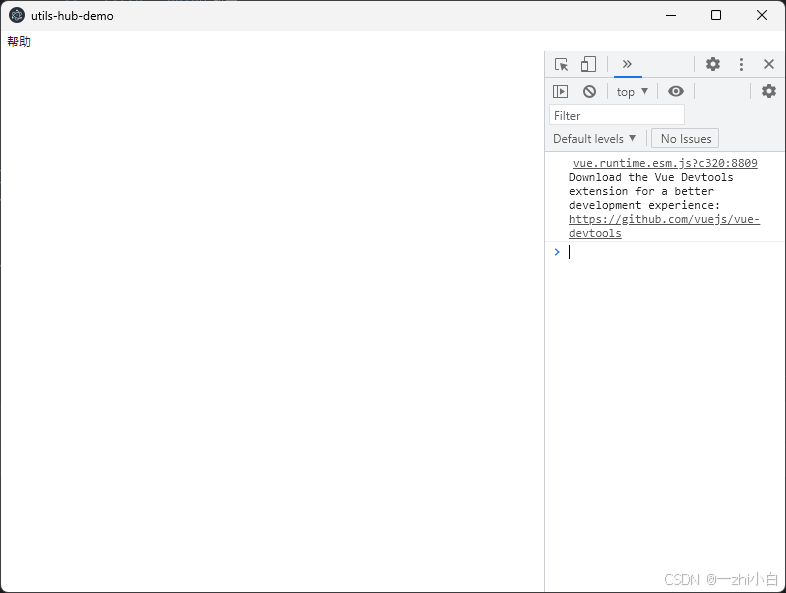786x593 pixels.
Task: Create a live expression with eye icon
Action: [676, 91]
